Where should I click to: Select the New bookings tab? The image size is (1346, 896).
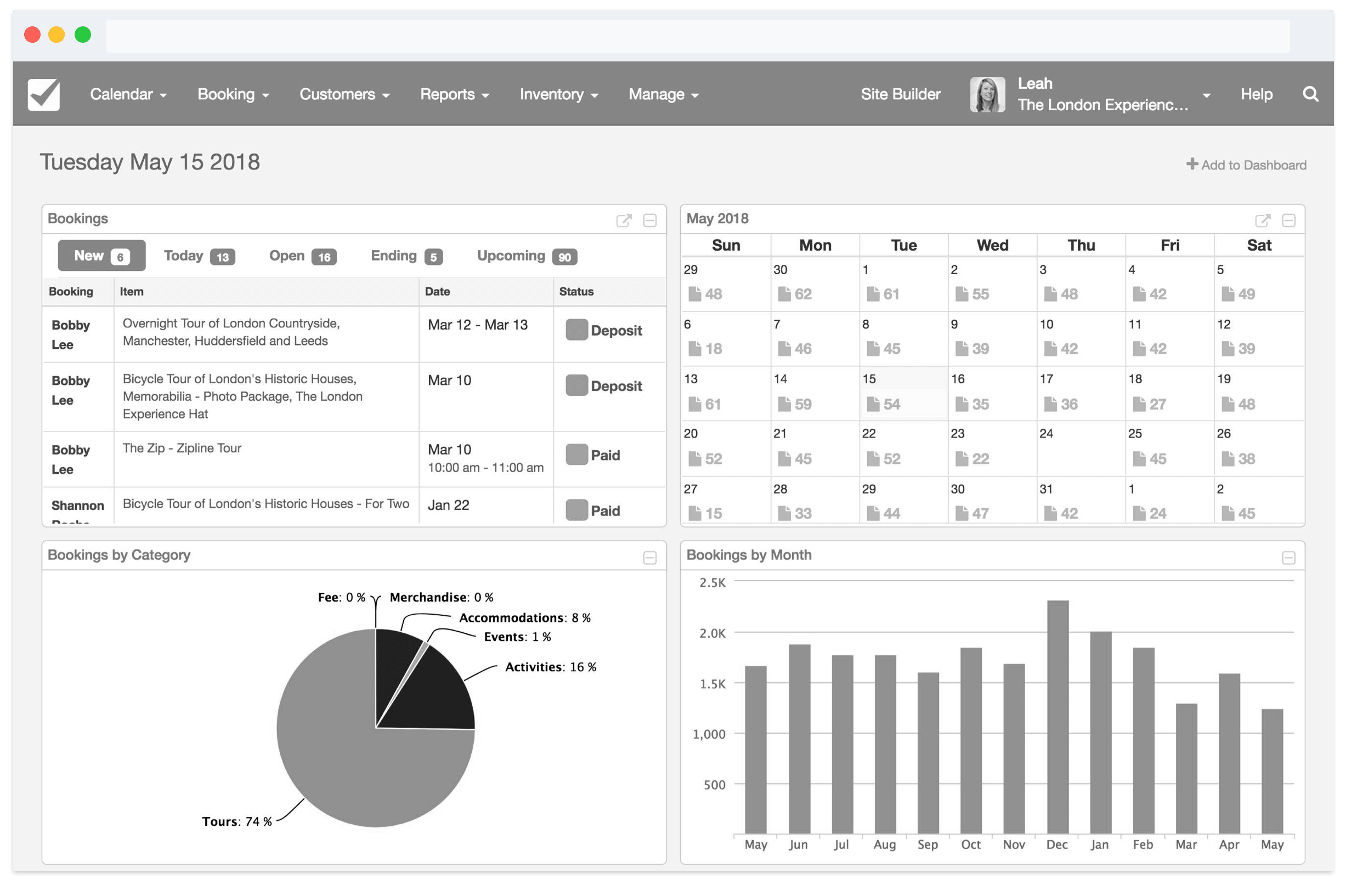tap(101, 256)
